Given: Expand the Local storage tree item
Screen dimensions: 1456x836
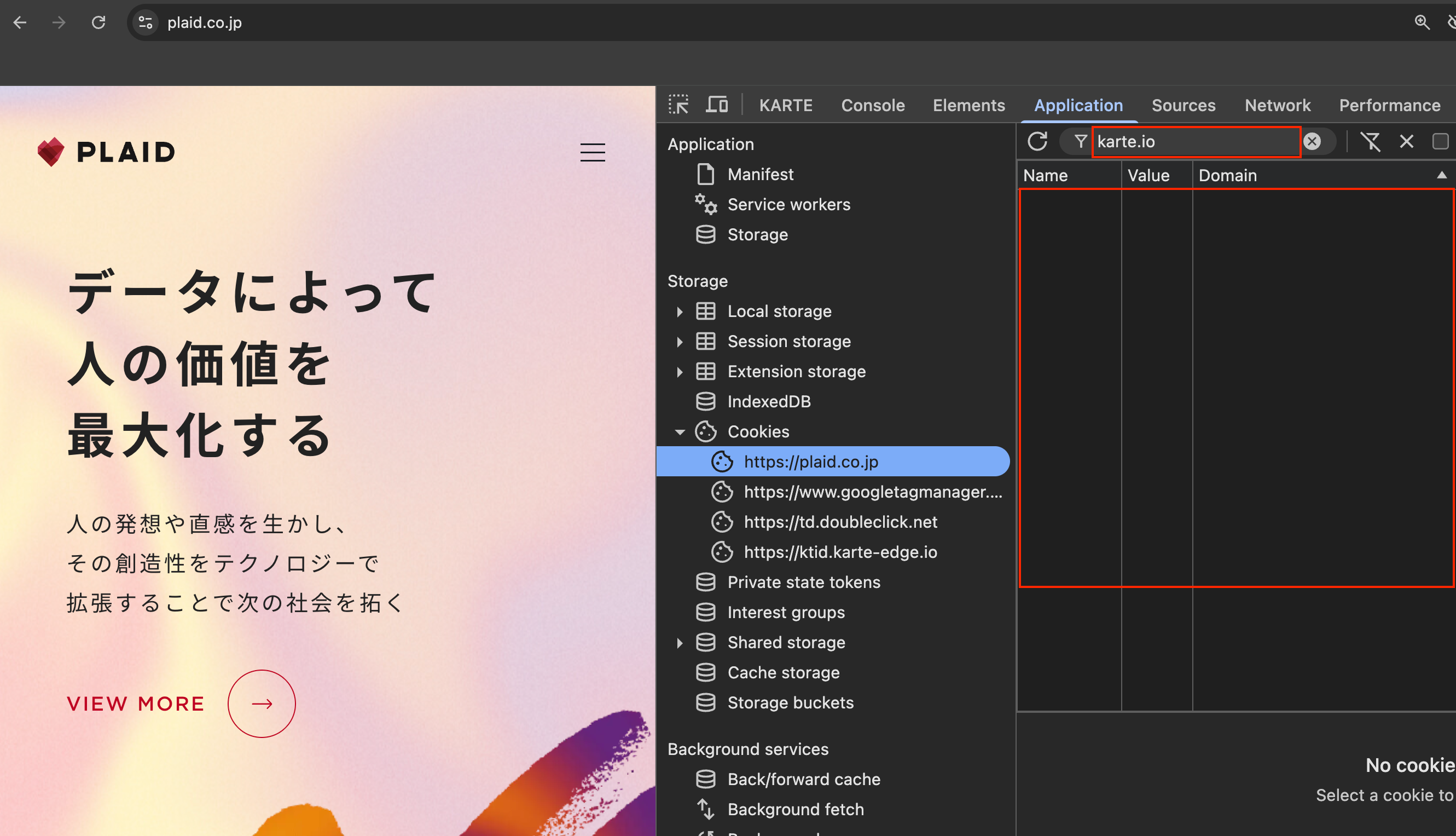Looking at the screenshot, I should pos(679,311).
